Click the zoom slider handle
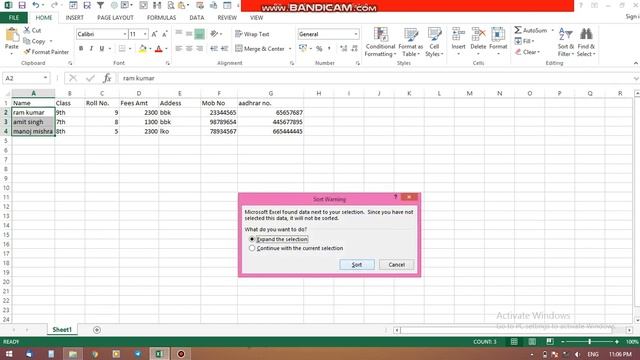 (x=589, y=342)
